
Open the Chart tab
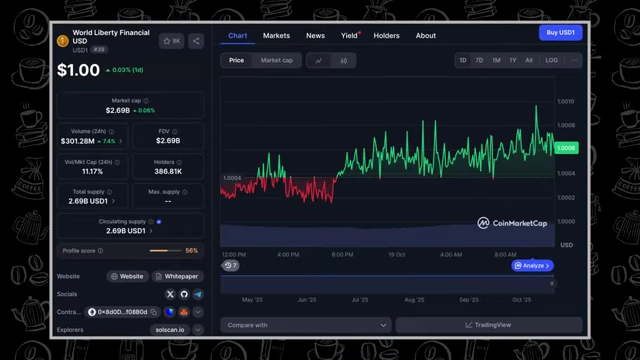[238, 36]
